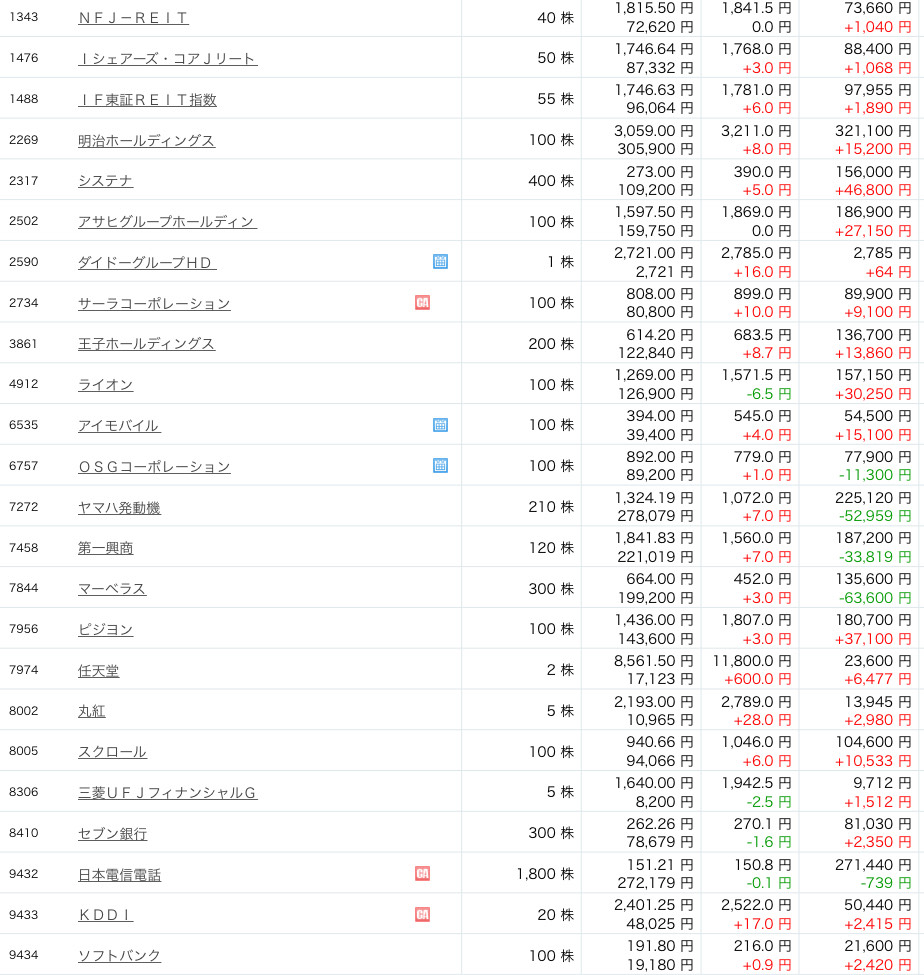
Task: Click 王子ホールディングス price 683.5 円
Action: 762,335
